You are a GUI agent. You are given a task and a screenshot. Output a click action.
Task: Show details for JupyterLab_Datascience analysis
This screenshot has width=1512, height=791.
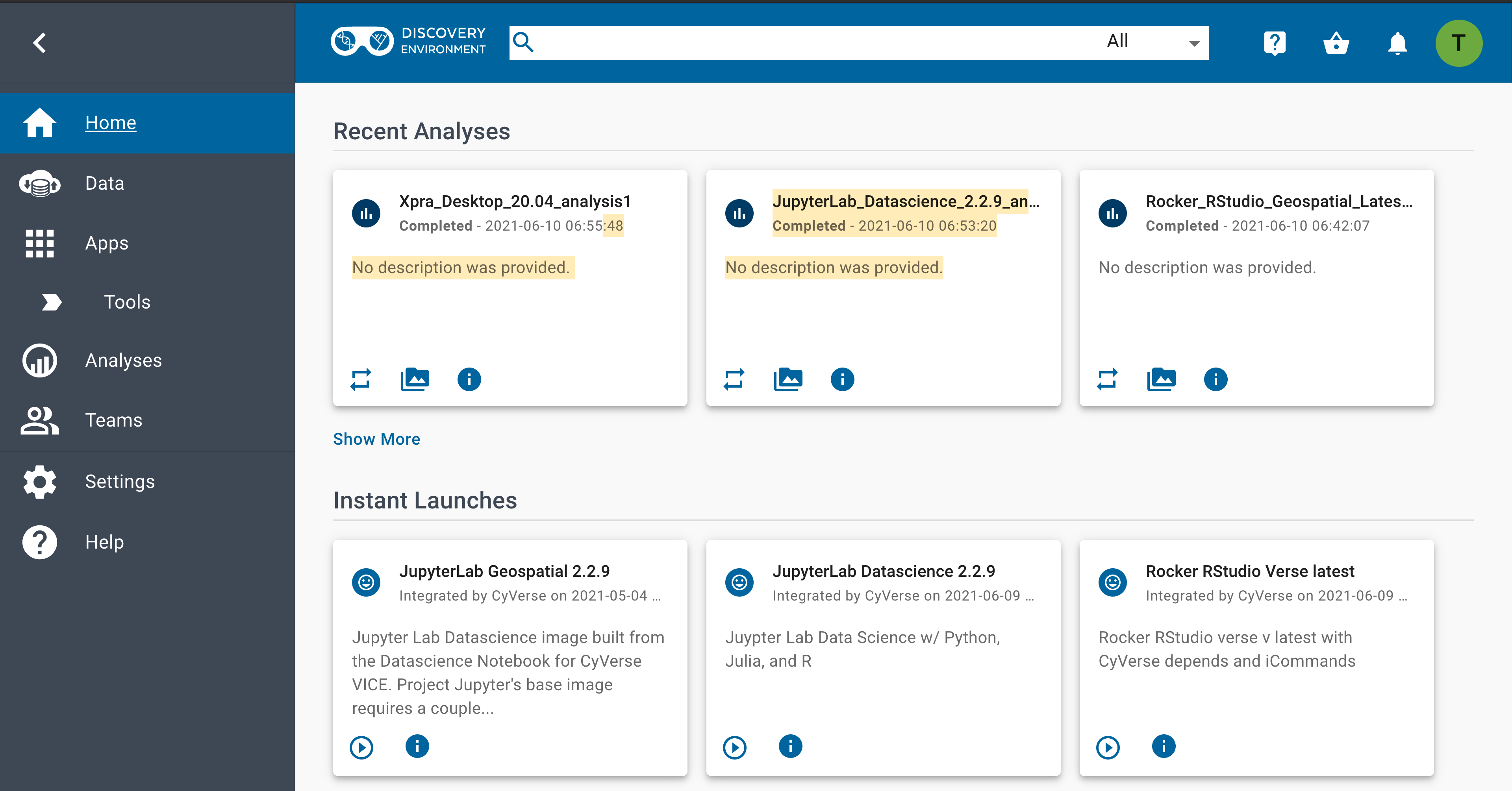(842, 379)
